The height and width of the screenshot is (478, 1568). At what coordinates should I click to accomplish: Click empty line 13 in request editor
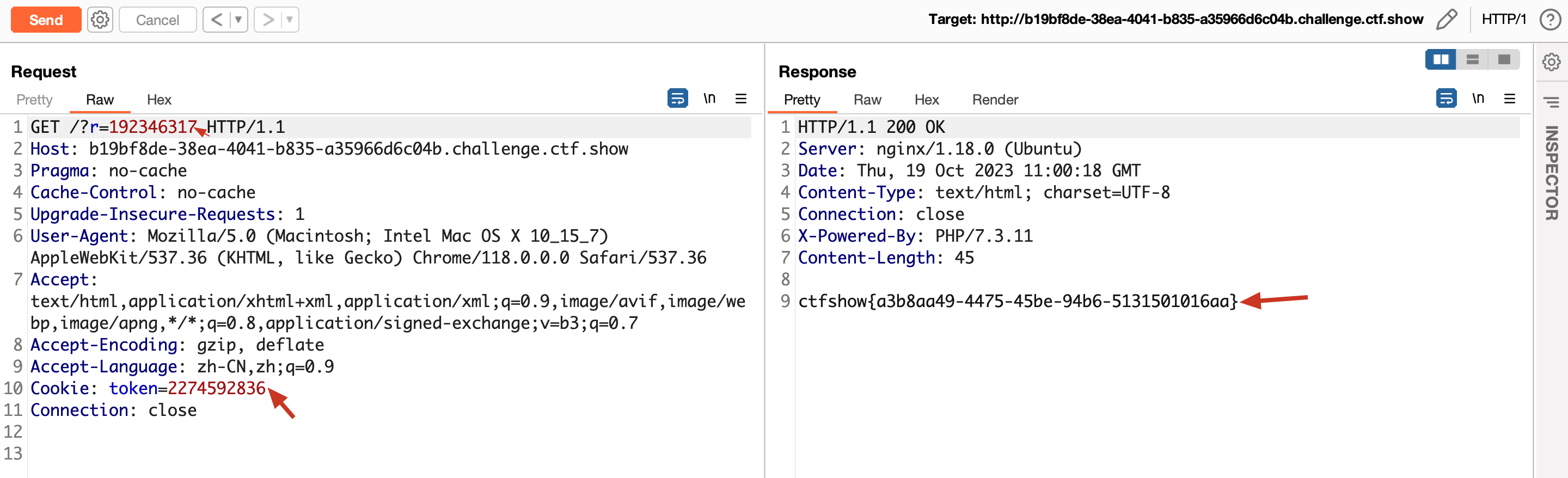tap(390, 453)
